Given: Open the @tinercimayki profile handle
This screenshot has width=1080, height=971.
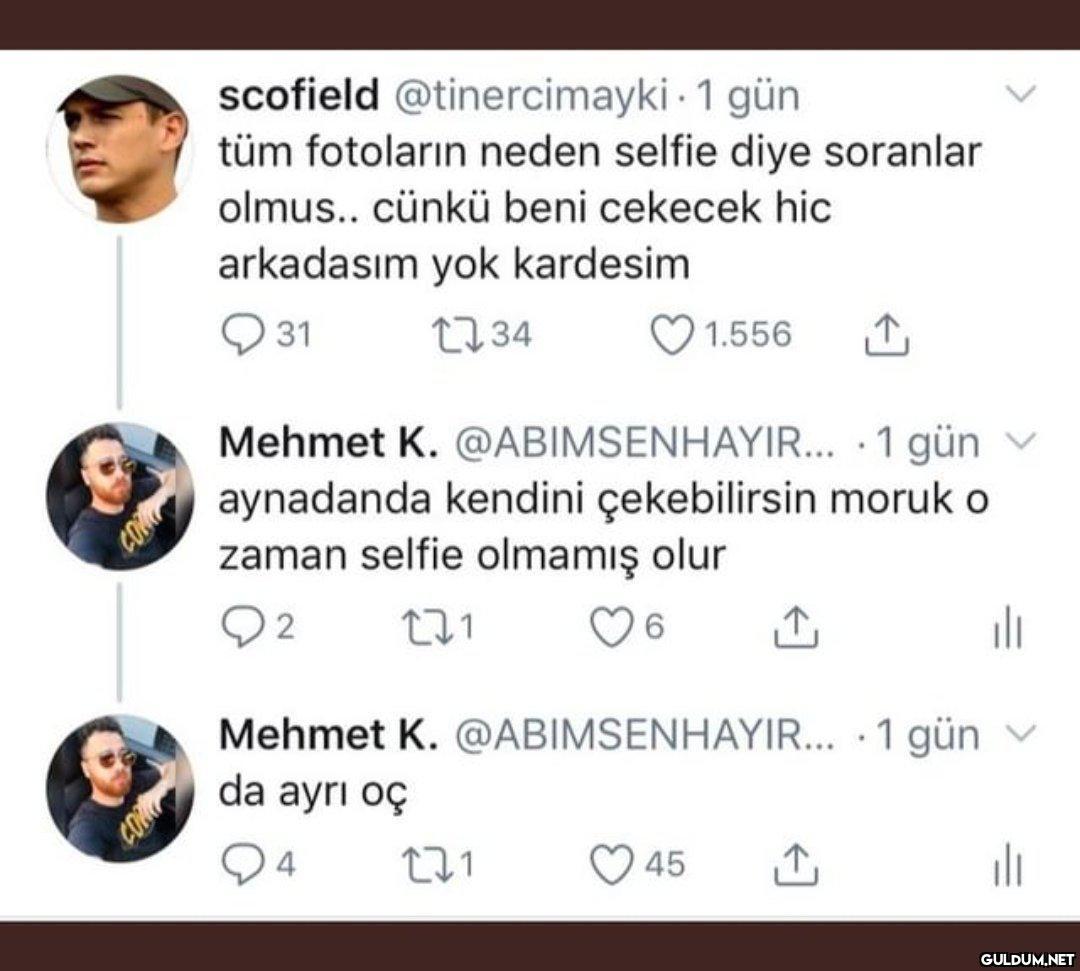Looking at the screenshot, I should (533, 96).
